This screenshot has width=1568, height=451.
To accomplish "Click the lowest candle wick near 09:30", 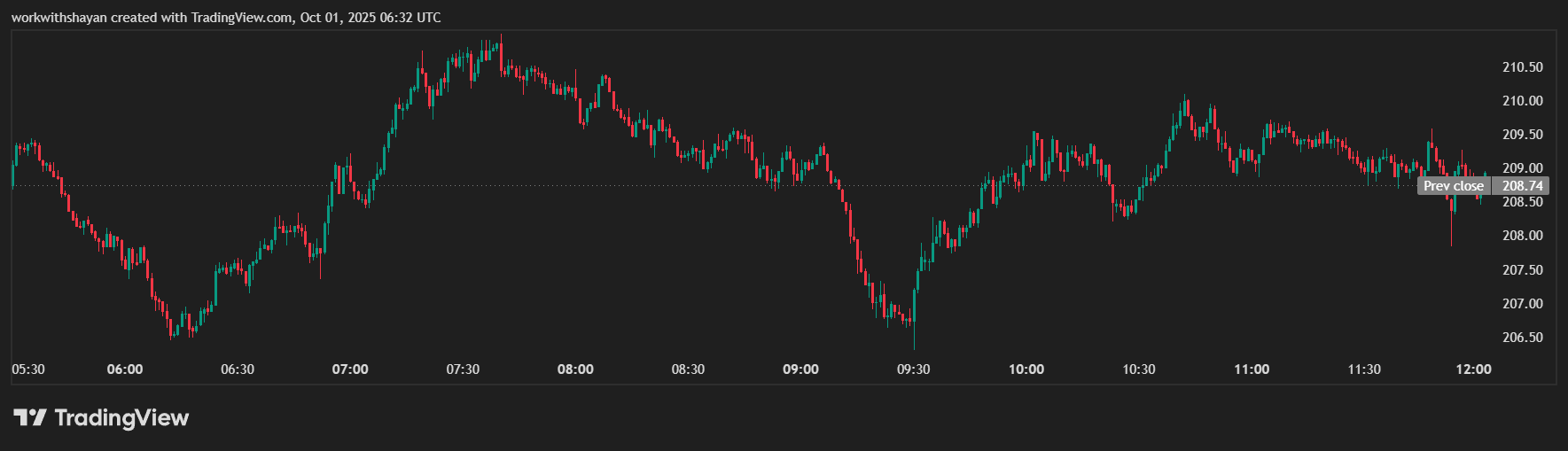I will (x=914, y=341).
